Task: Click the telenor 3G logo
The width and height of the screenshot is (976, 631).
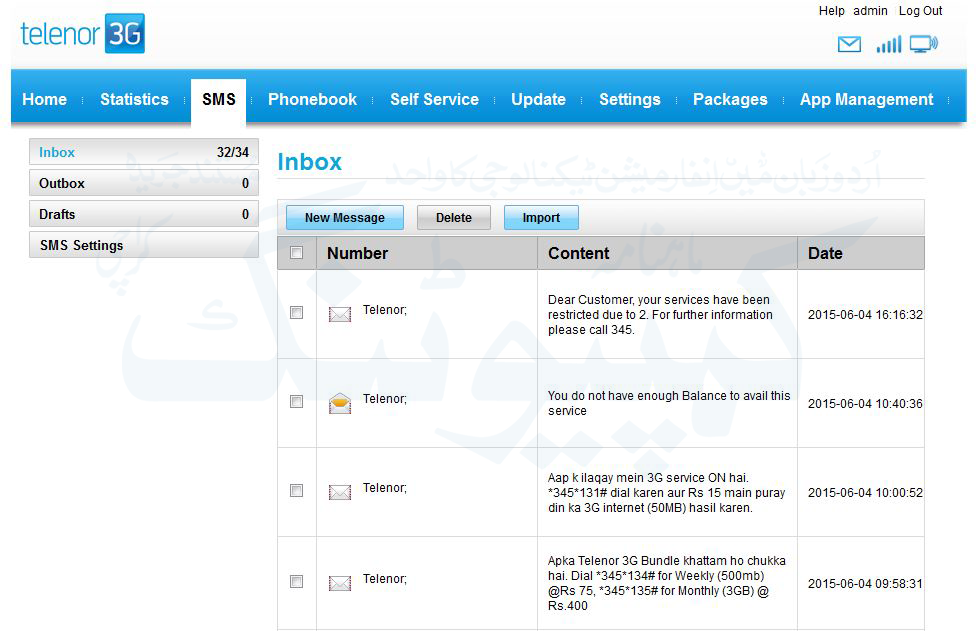Action: pos(83,34)
